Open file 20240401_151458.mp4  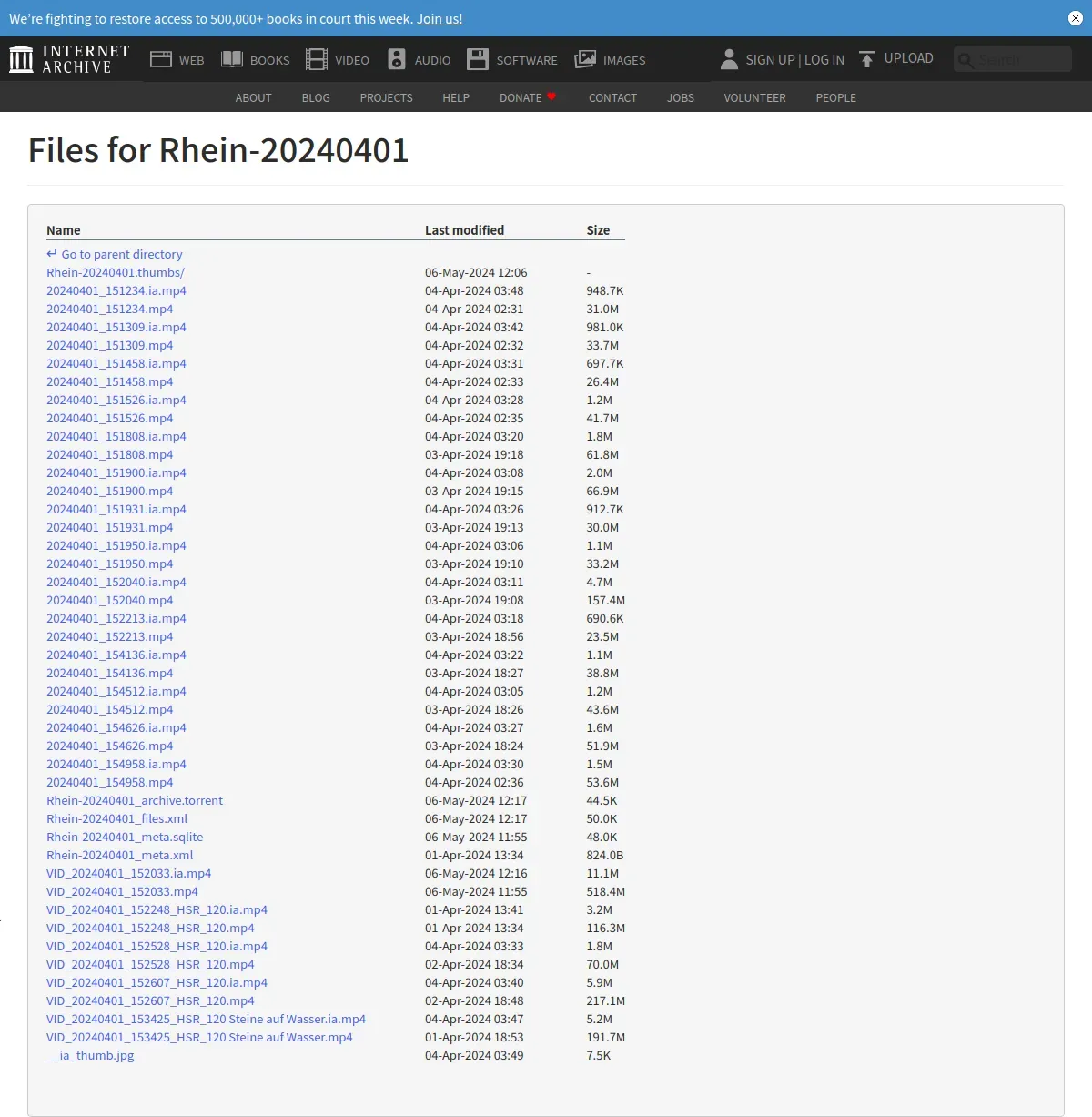pyautogui.click(x=109, y=381)
